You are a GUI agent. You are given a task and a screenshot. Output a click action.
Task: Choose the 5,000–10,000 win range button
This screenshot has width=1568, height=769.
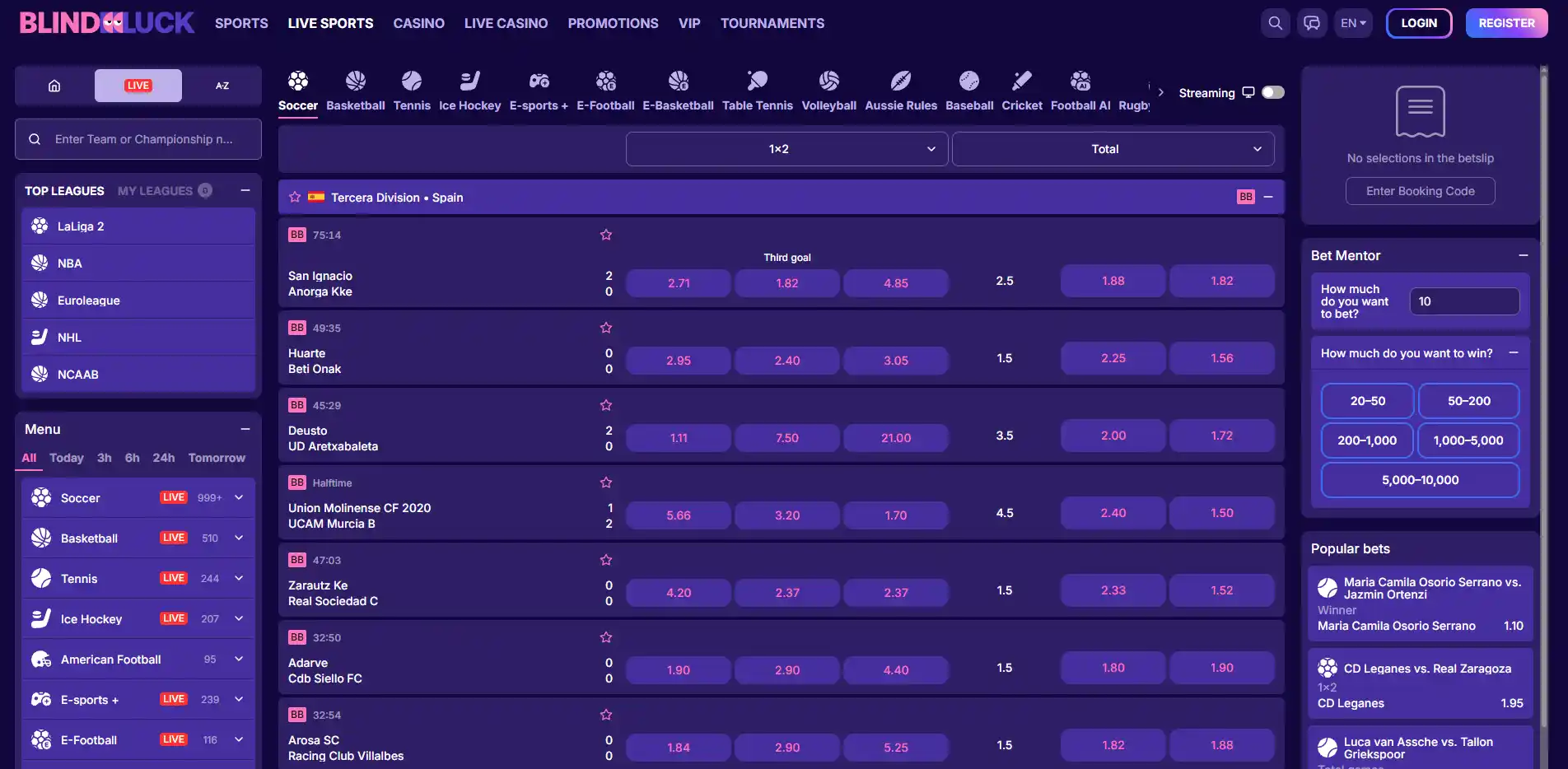click(1420, 480)
